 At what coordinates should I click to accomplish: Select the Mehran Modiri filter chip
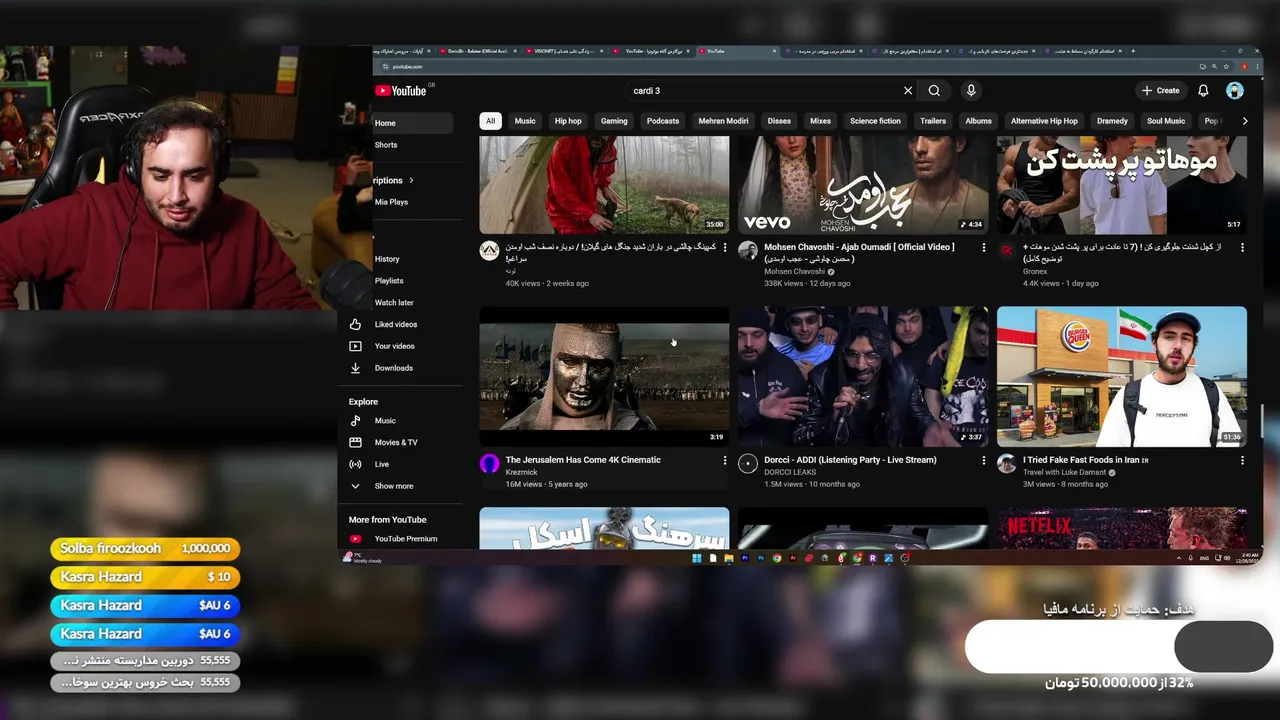pyautogui.click(x=723, y=121)
